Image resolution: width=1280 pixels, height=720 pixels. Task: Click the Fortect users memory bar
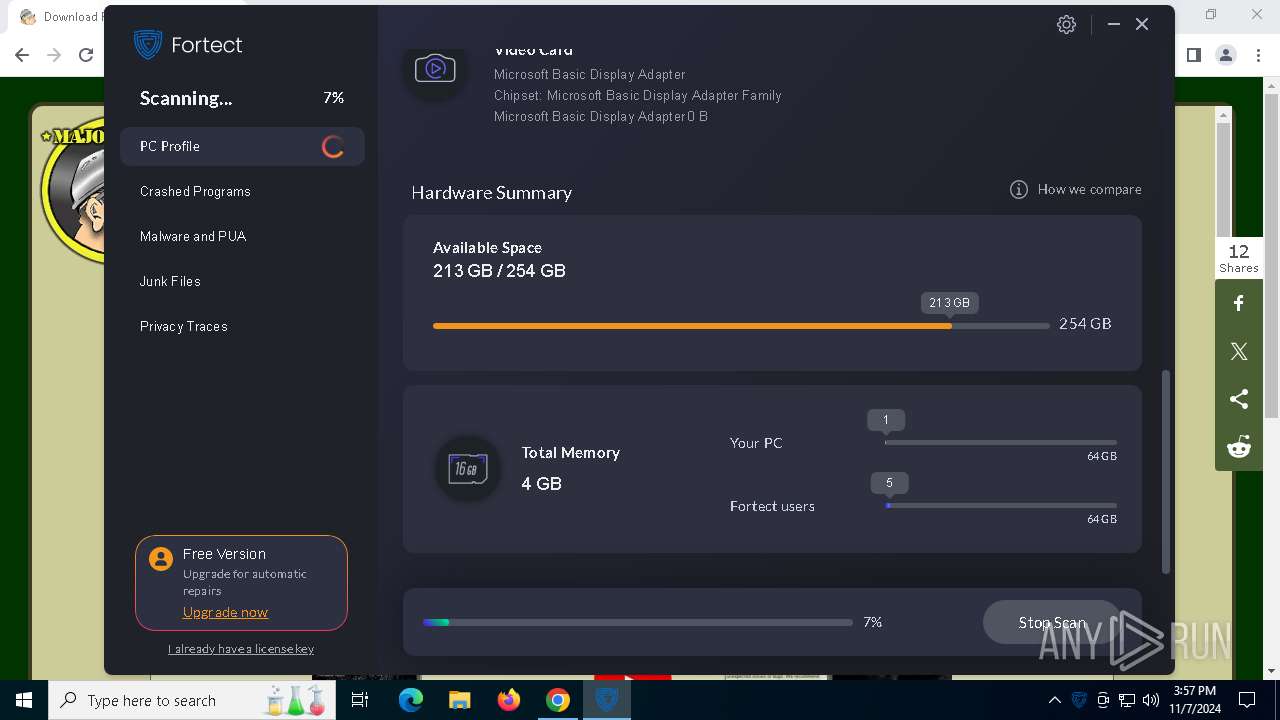click(x=1001, y=505)
